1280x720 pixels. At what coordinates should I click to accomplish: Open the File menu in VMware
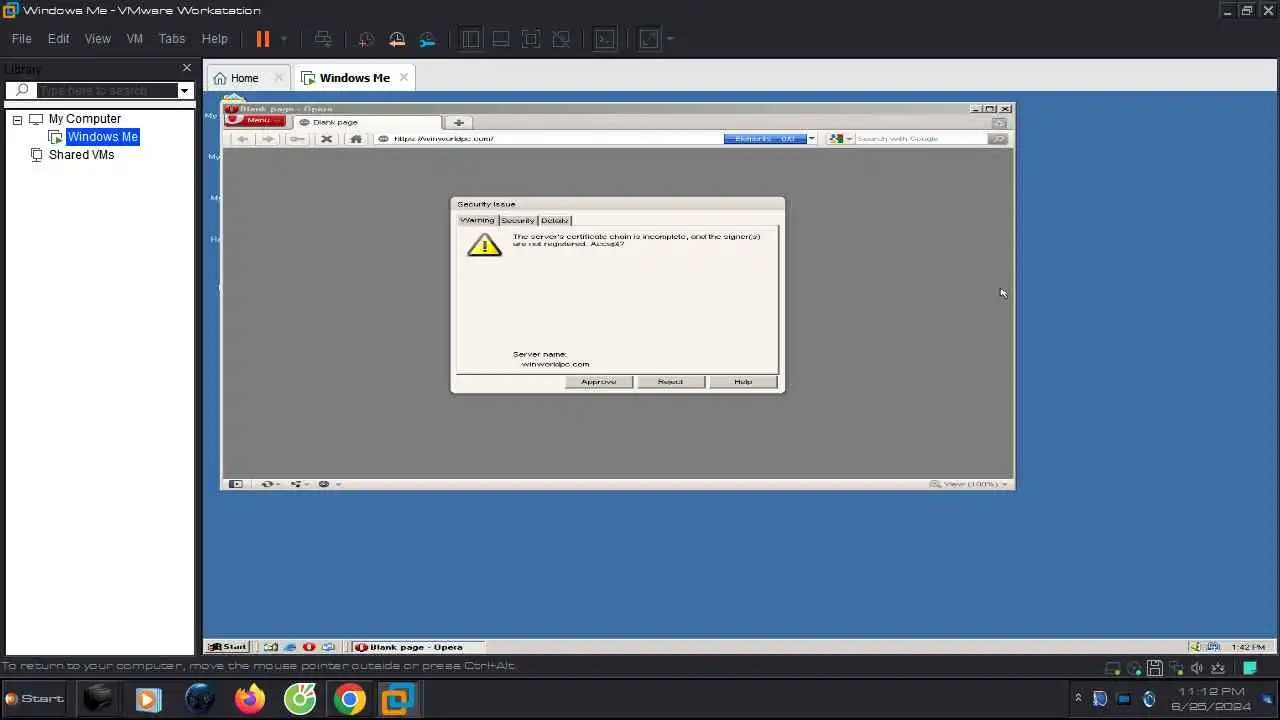[21, 39]
